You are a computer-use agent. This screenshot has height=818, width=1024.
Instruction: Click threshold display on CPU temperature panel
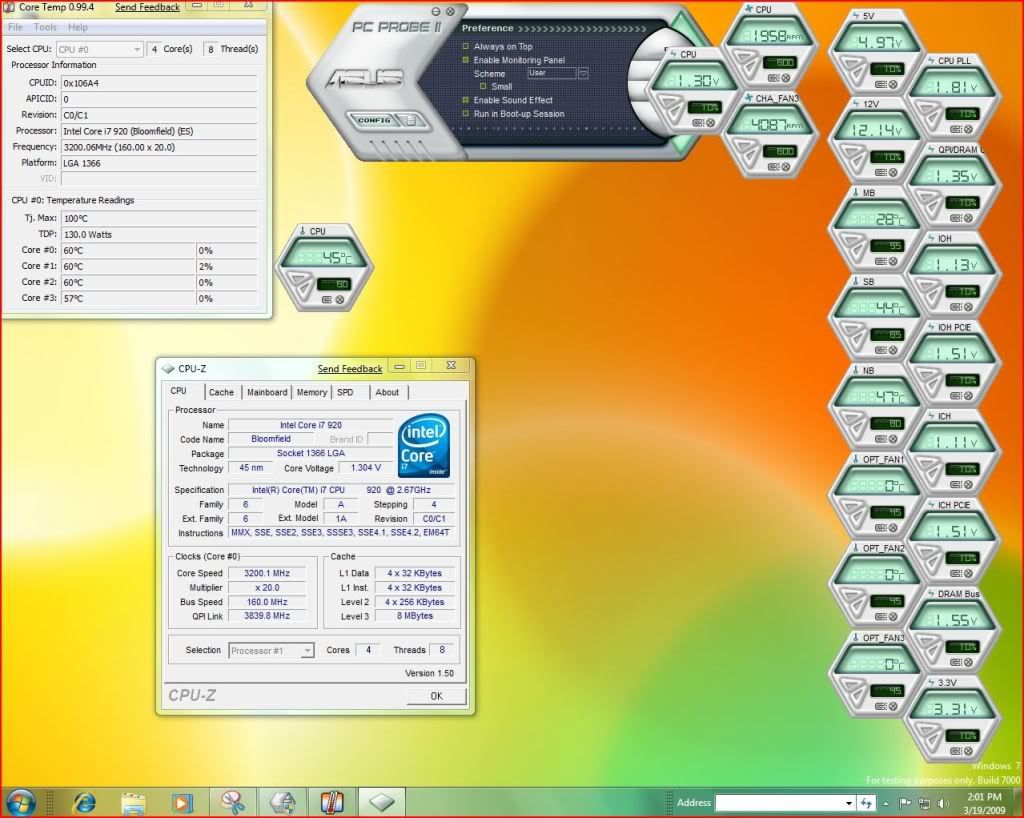333,284
